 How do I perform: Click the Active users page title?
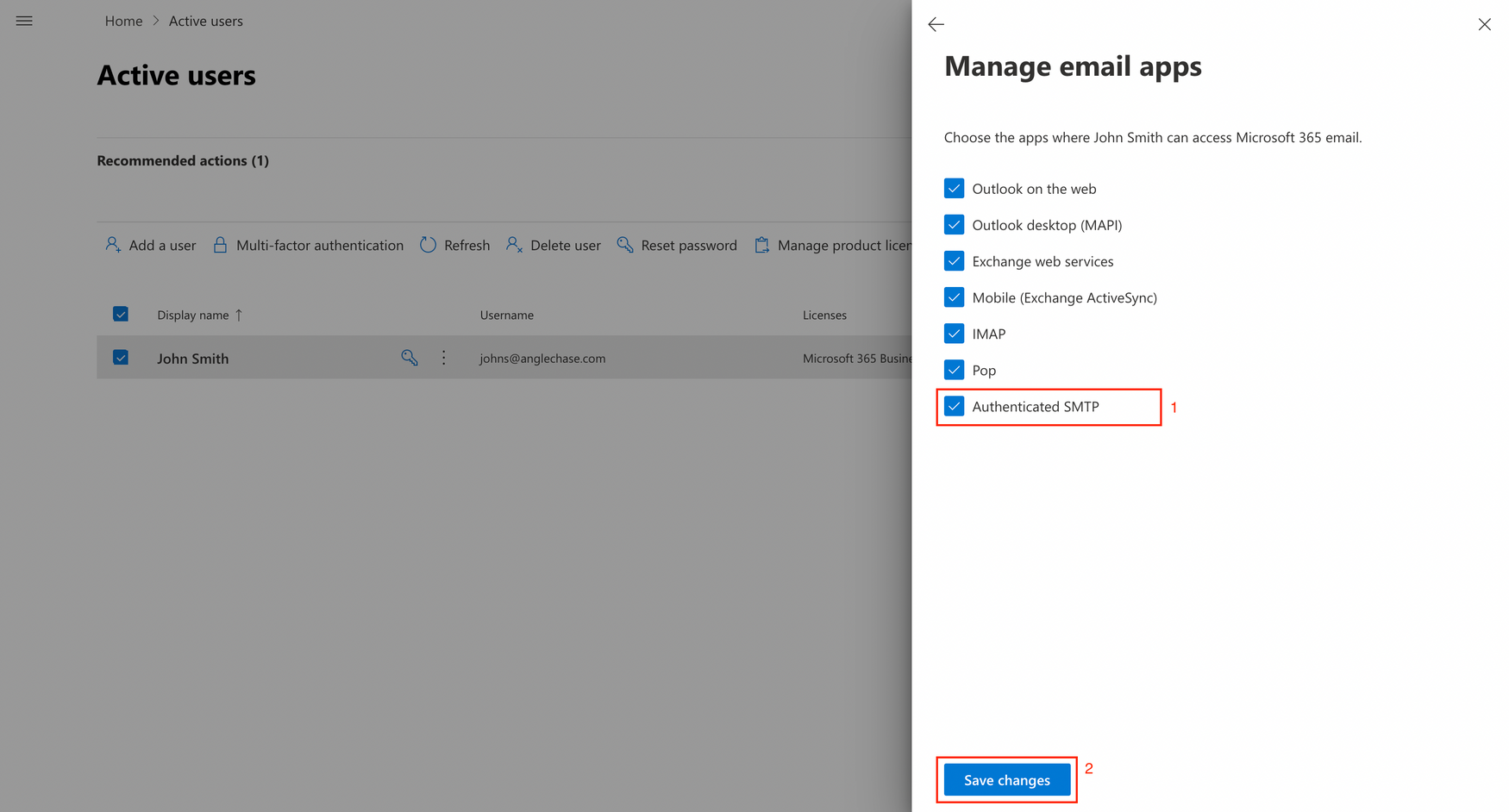(x=176, y=75)
